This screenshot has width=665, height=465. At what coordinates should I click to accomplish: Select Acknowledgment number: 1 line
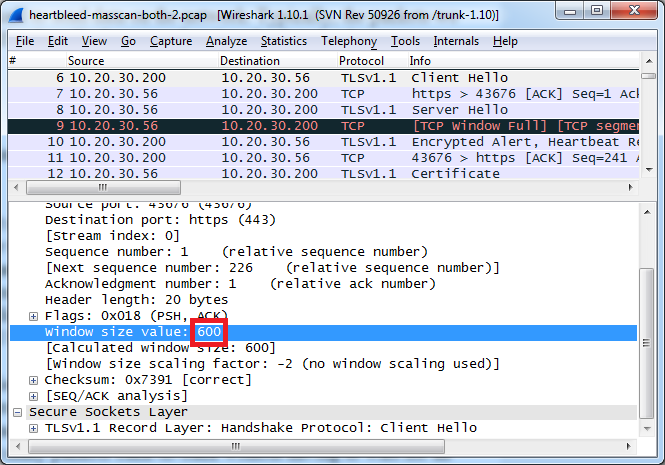(x=240, y=284)
